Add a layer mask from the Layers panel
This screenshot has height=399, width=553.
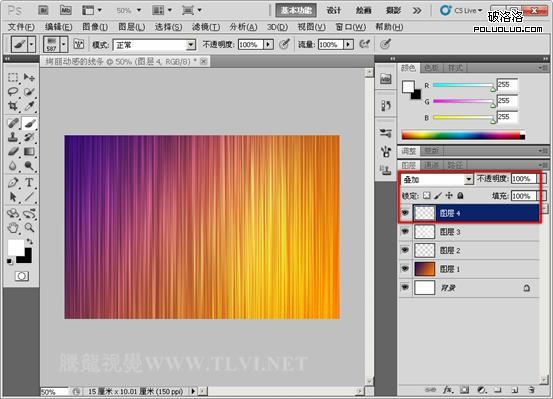(x=464, y=390)
